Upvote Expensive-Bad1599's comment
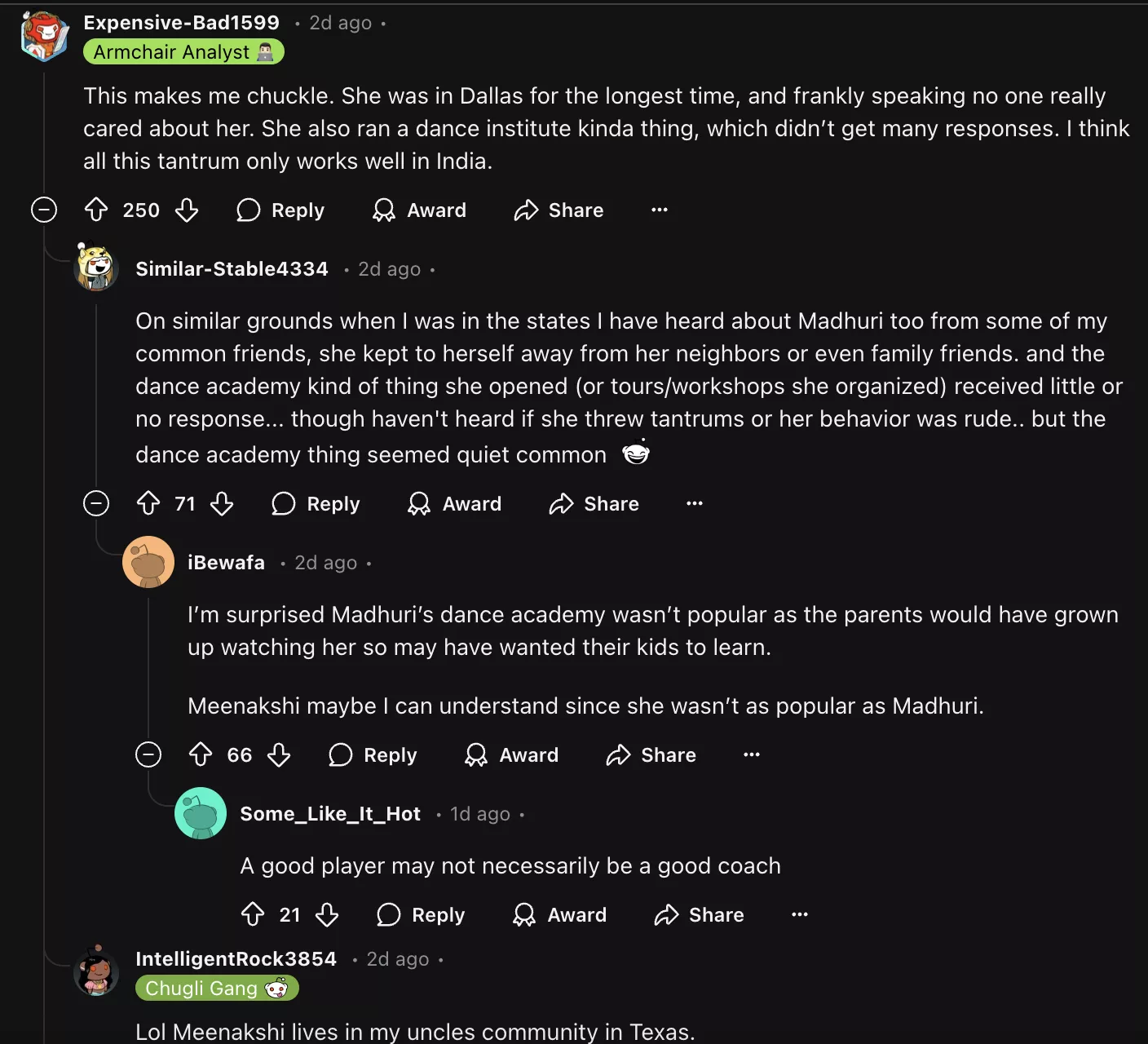The image size is (1148, 1044). coord(96,210)
